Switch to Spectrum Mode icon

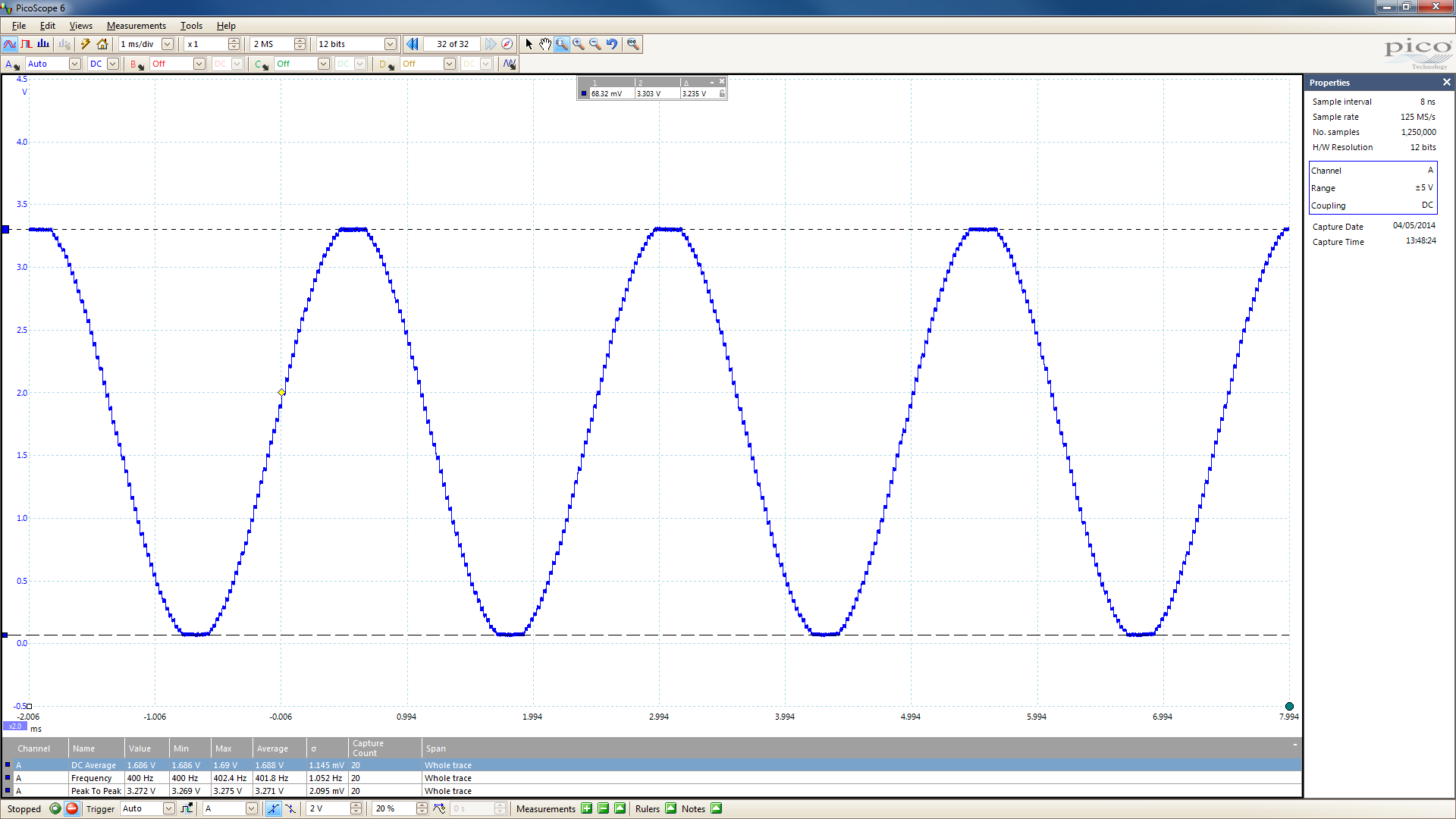(43, 44)
